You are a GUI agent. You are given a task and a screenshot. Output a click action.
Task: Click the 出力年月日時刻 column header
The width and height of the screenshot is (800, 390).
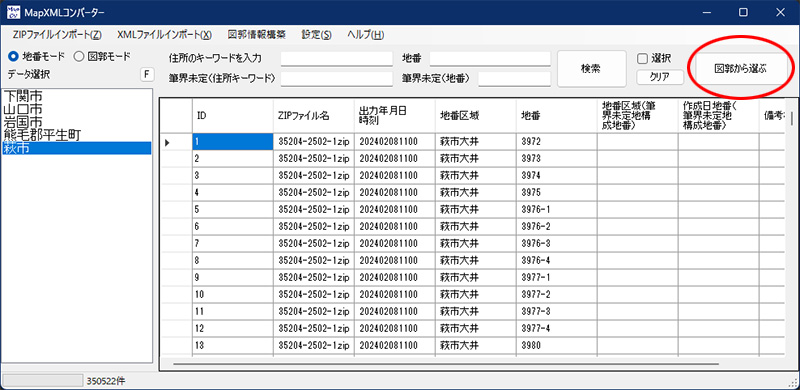pyautogui.click(x=395, y=116)
